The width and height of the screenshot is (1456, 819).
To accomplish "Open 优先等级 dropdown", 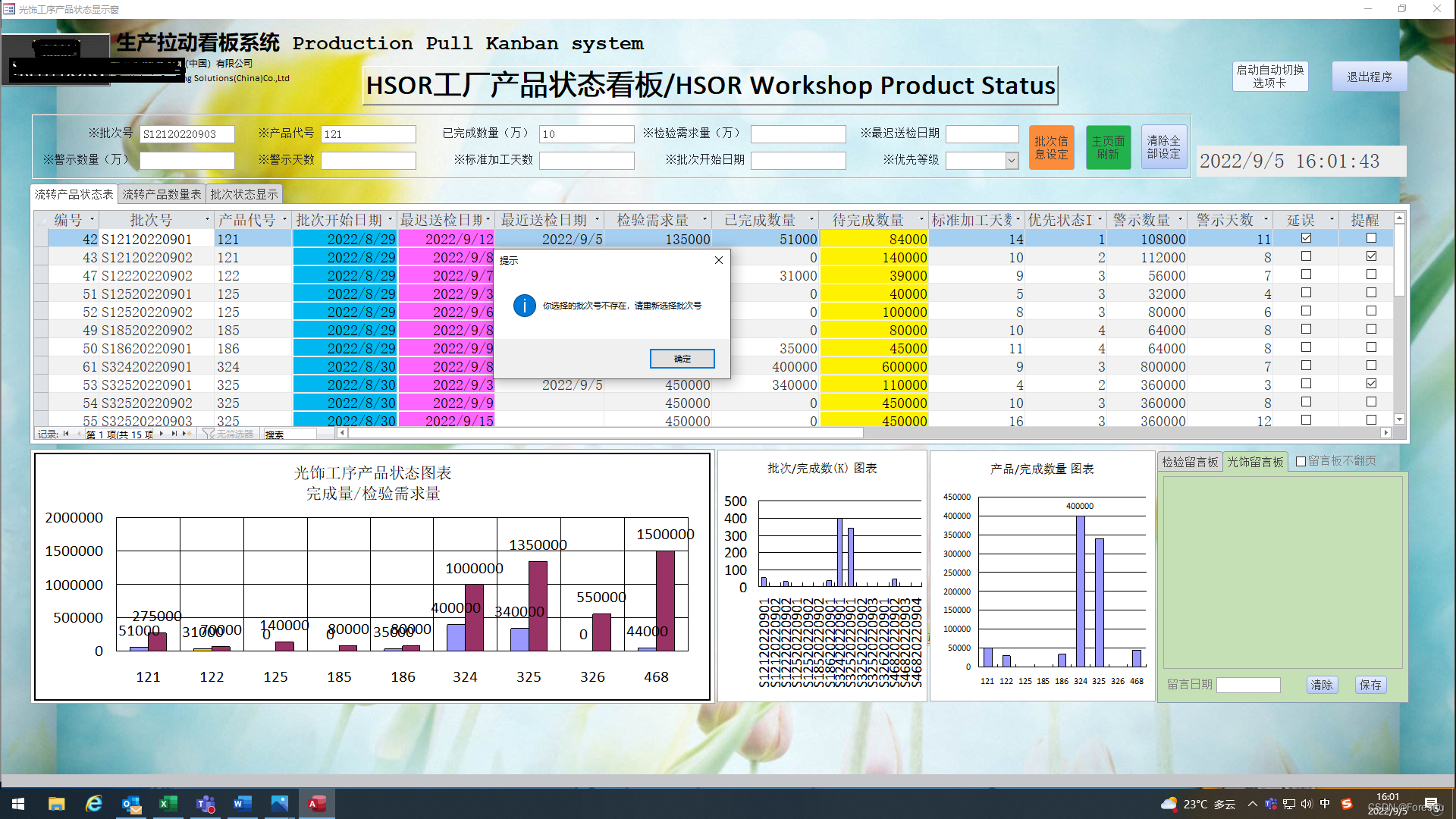I will tap(1011, 161).
